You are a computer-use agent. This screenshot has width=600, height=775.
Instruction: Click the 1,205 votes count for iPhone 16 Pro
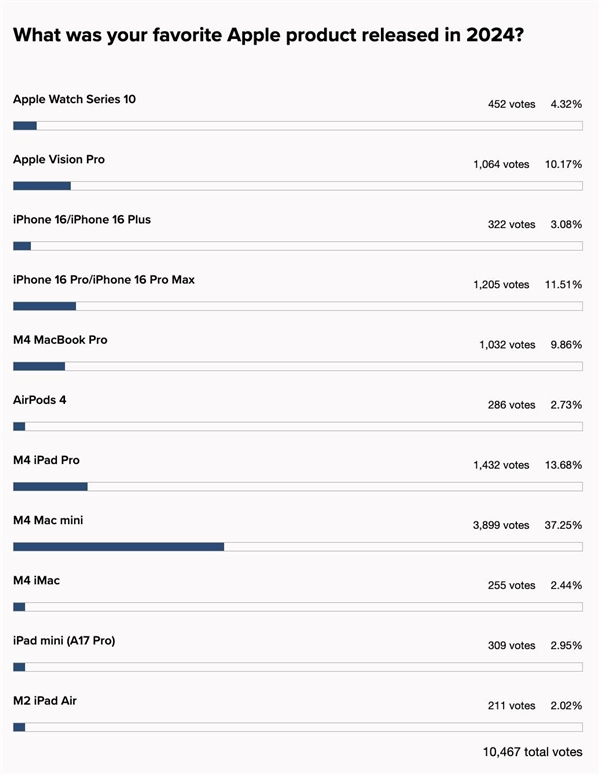point(501,285)
